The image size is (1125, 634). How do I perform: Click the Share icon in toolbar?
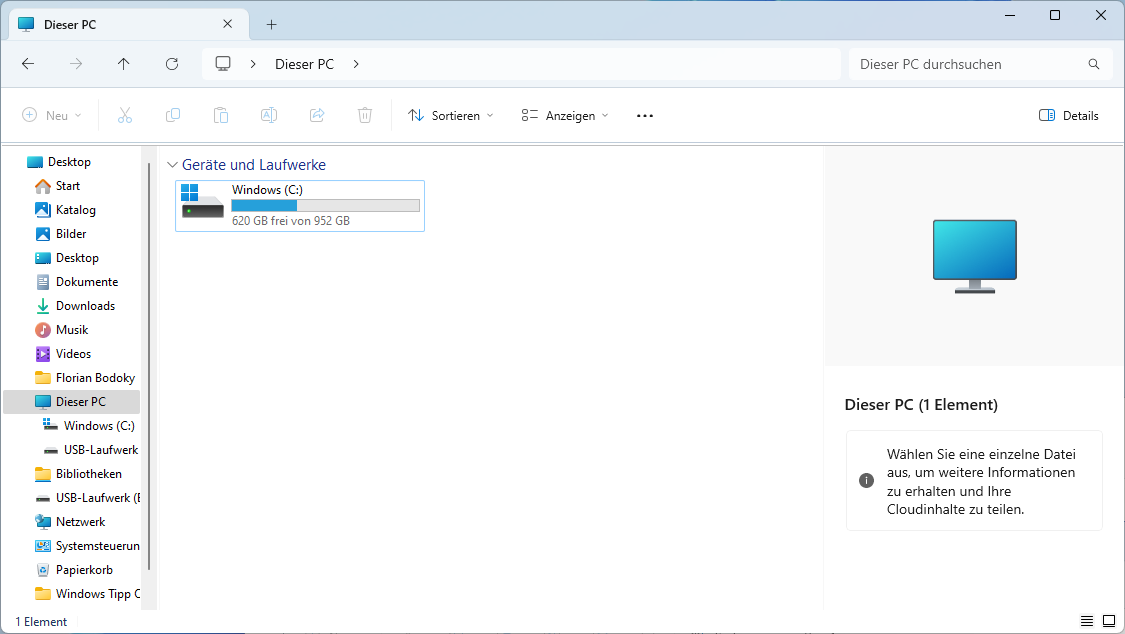pos(317,115)
